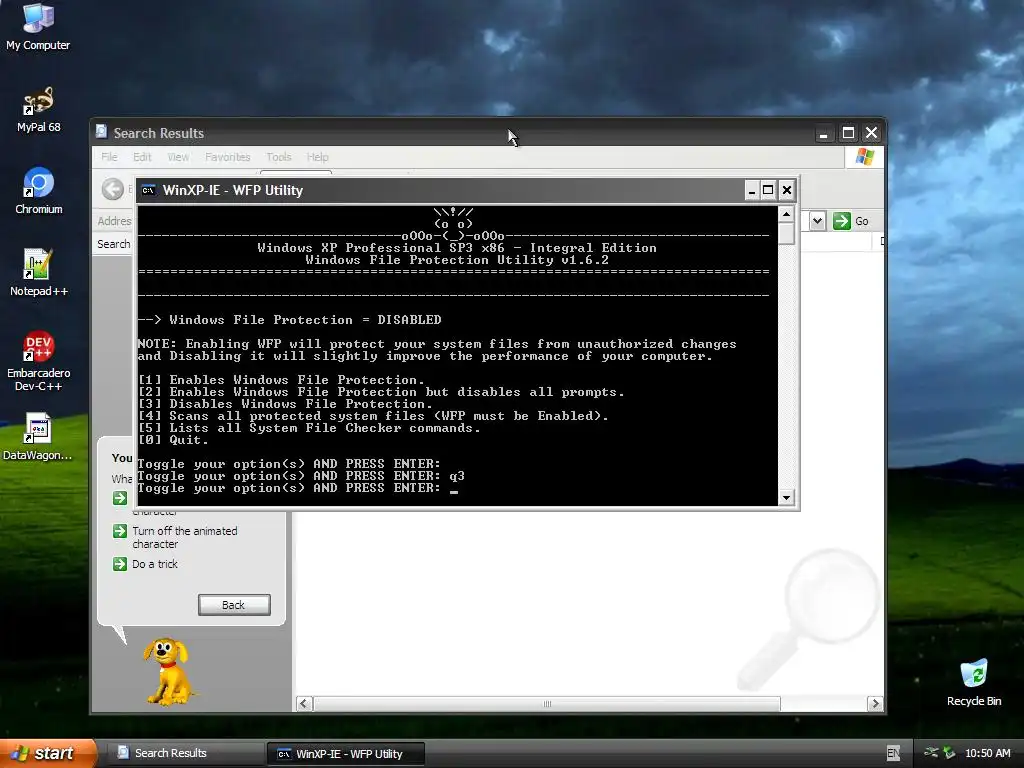Click the language indicator in the system tray

click(x=893, y=753)
